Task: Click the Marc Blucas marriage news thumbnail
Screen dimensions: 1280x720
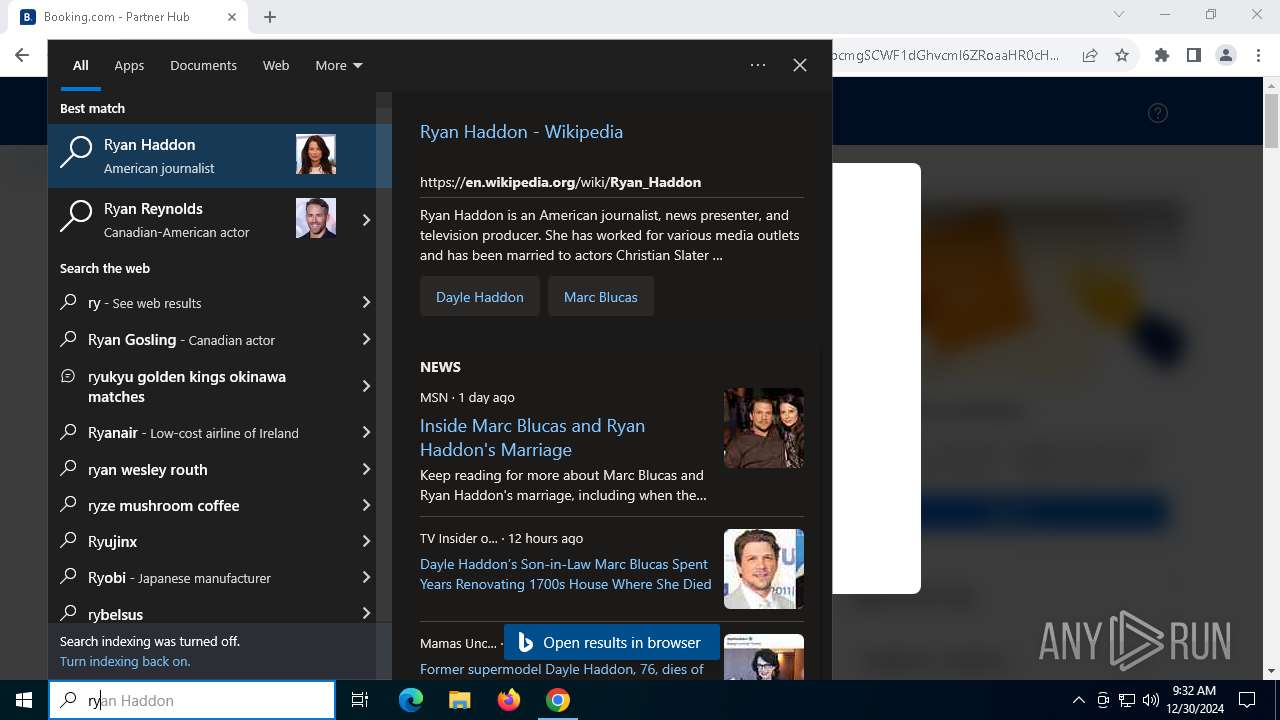Action: pos(764,428)
